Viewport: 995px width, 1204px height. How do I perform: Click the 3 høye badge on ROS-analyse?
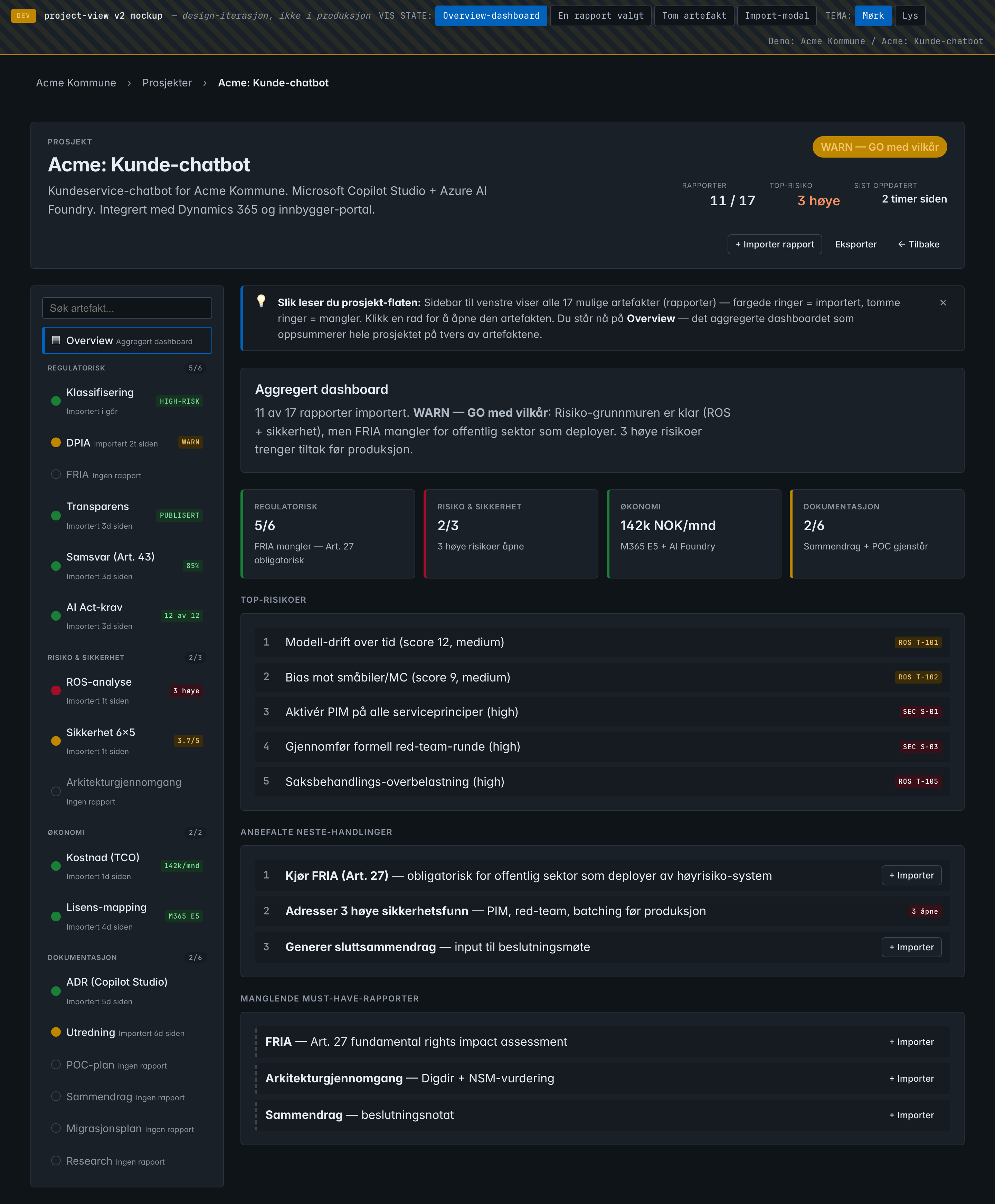tap(186, 691)
